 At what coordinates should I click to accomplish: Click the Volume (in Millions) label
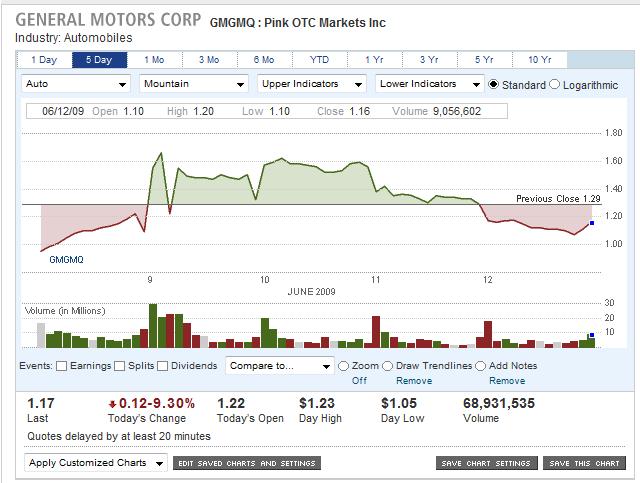pyautogui.click(x=65, y=311)
